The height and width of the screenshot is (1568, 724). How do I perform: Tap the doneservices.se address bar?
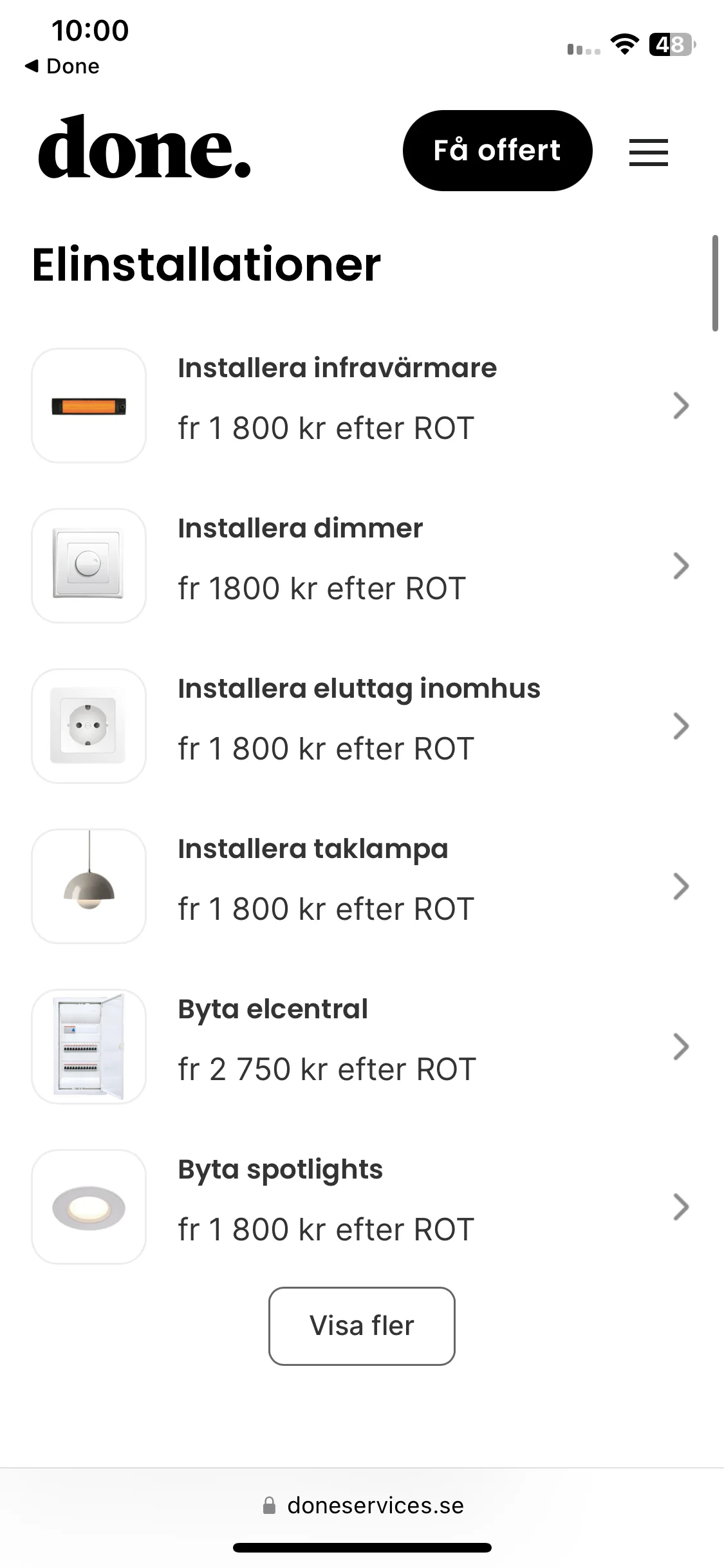pyautogui.click(x=362, y=1506)
